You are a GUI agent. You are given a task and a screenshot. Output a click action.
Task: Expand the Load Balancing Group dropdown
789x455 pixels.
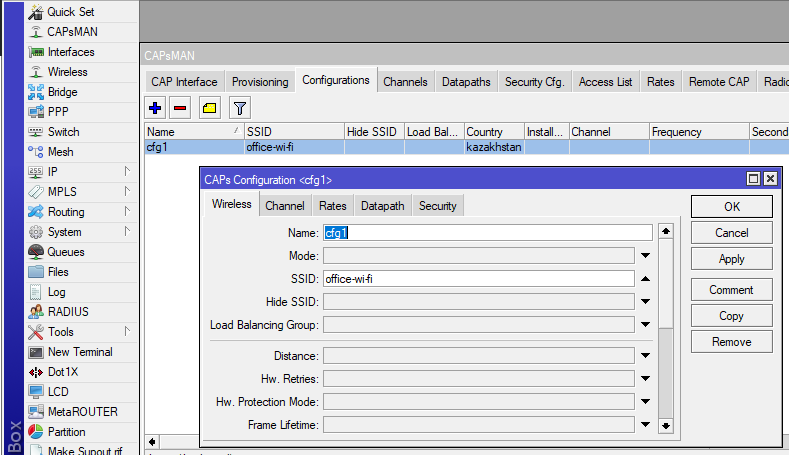[645, 325]
